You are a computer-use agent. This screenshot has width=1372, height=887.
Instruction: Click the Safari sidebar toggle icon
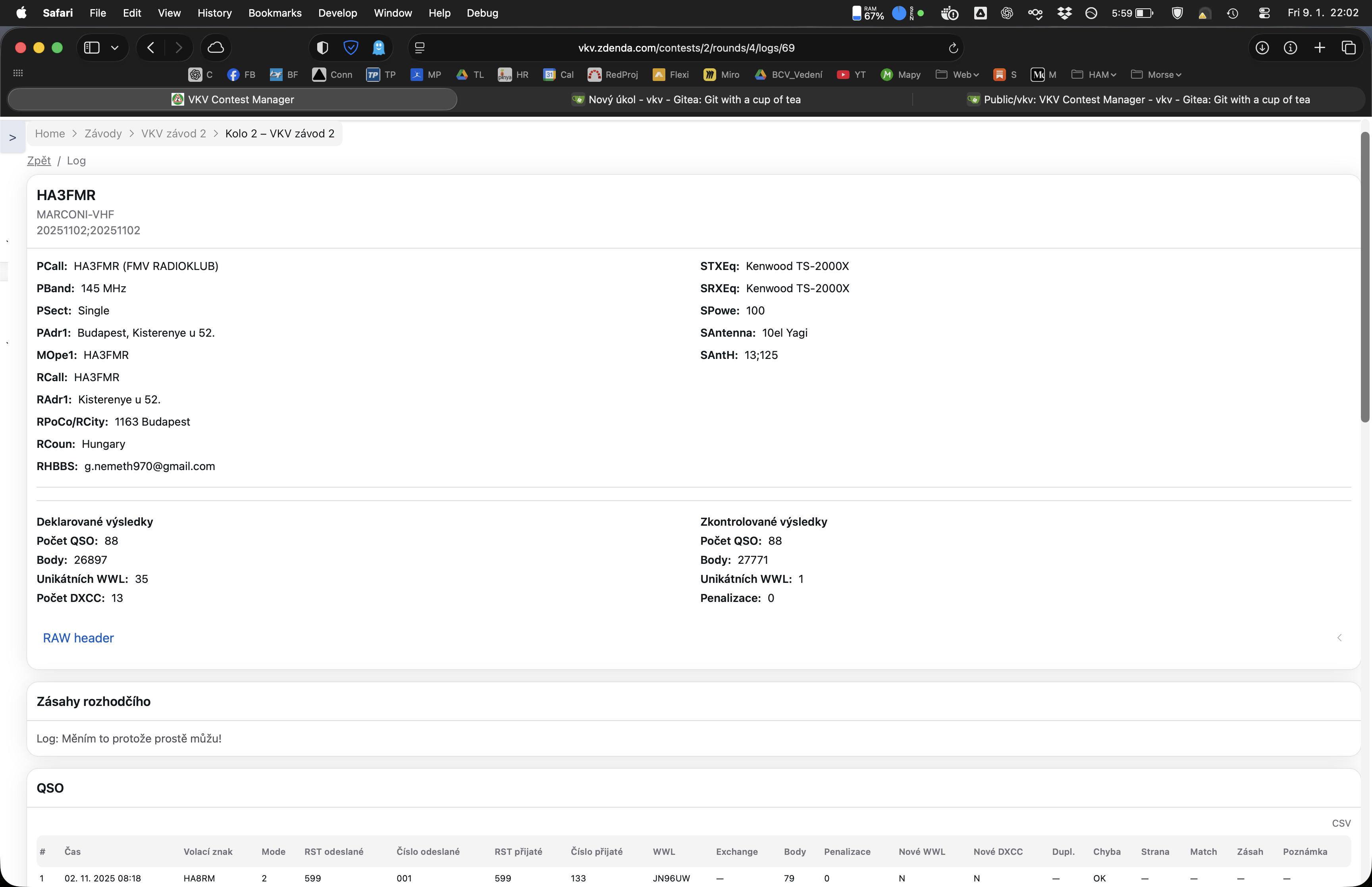pyautogui.click(x=92, y=48)
